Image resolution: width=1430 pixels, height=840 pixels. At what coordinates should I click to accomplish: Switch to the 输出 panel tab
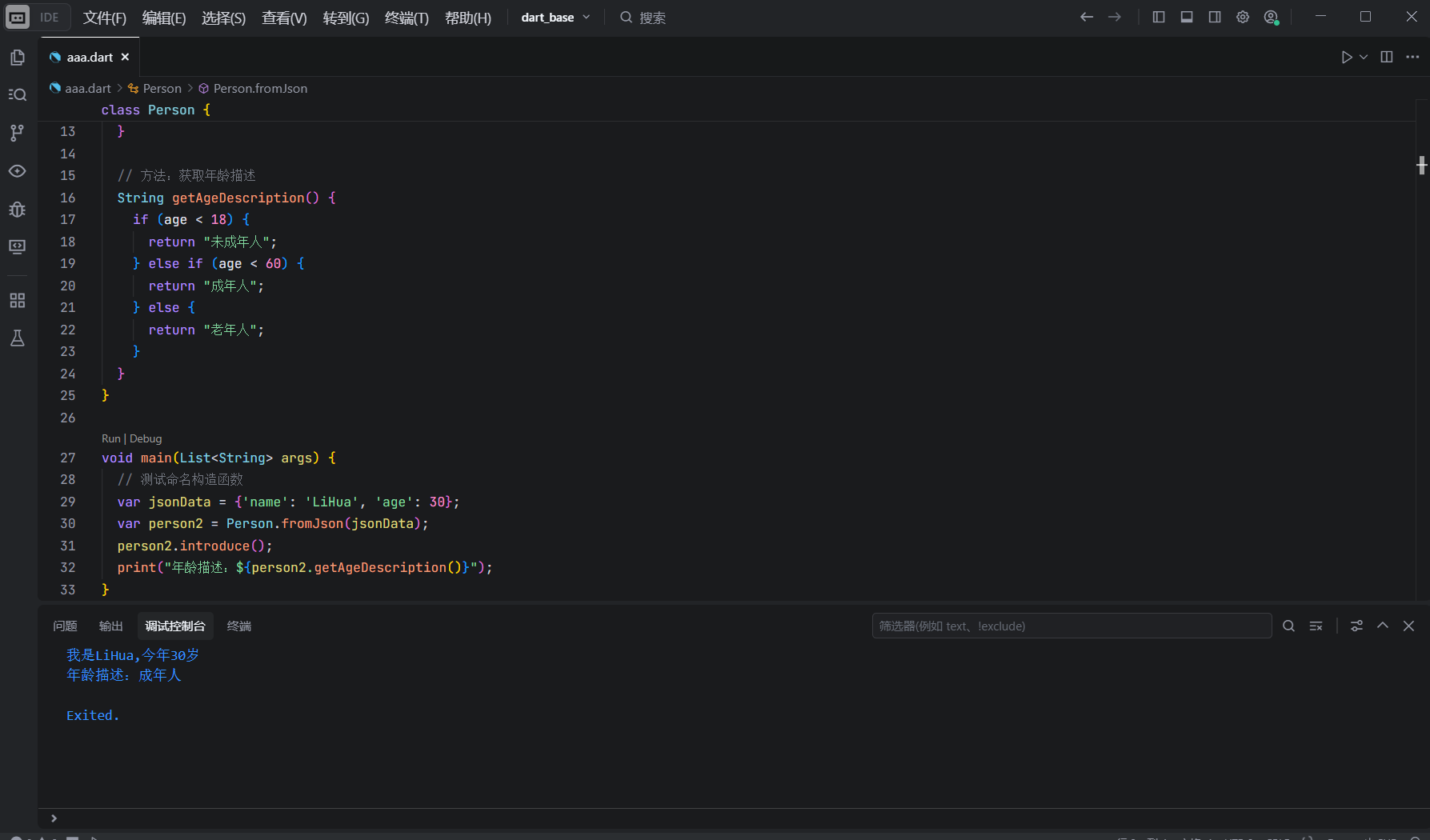tap(110, 626)
